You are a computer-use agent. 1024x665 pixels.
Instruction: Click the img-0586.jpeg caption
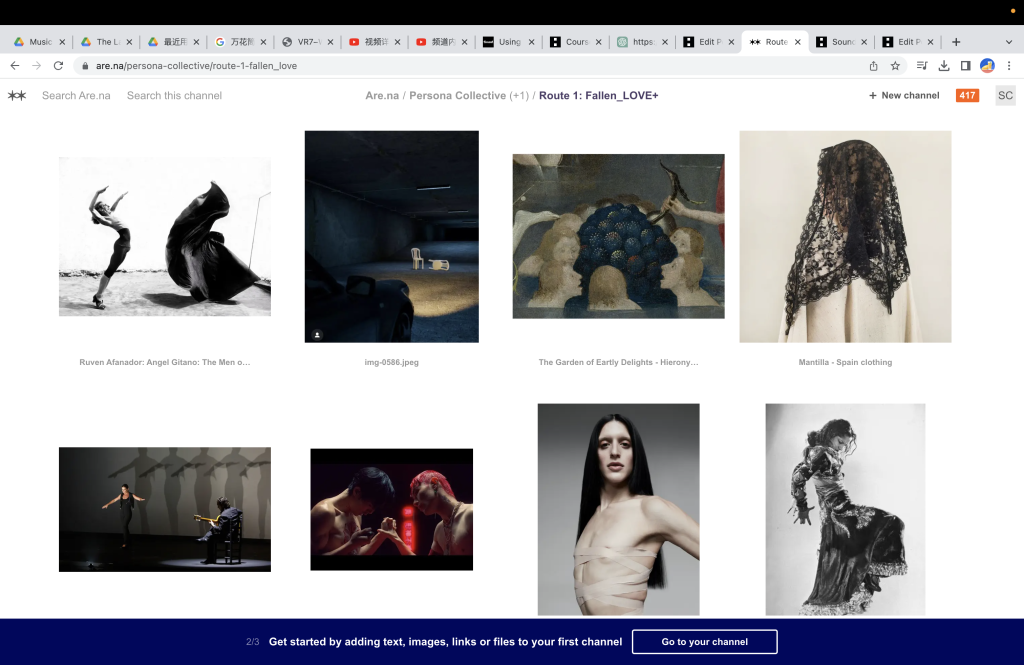pyautogui.click(x=392, y=362)
